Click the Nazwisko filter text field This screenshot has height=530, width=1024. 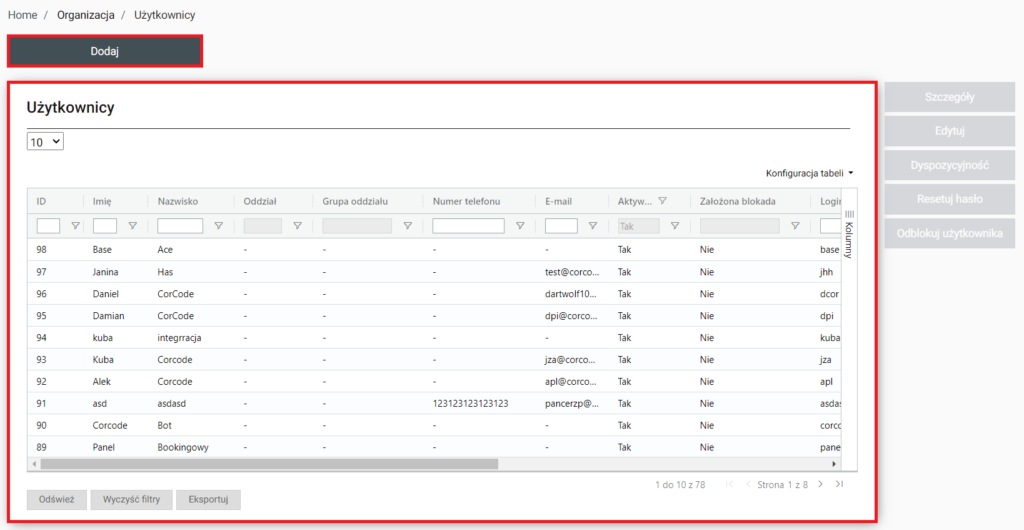180,226
